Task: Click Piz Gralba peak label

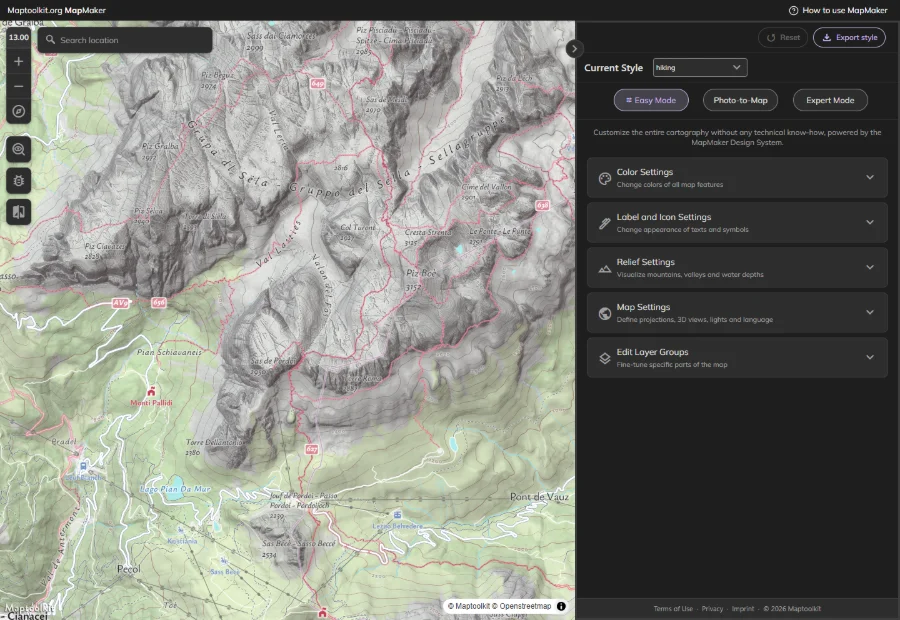Action: point(160,146)
